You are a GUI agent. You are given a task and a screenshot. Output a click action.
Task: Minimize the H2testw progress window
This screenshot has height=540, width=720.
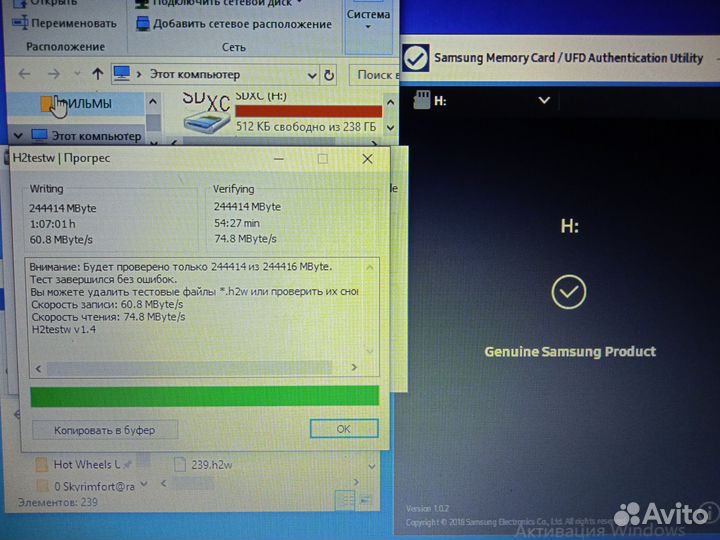pos(278,159)
